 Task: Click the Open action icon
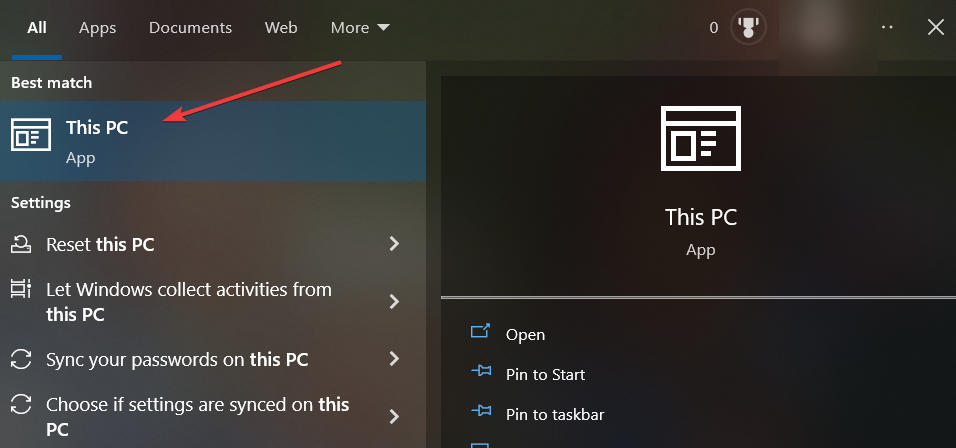(480, 332)
